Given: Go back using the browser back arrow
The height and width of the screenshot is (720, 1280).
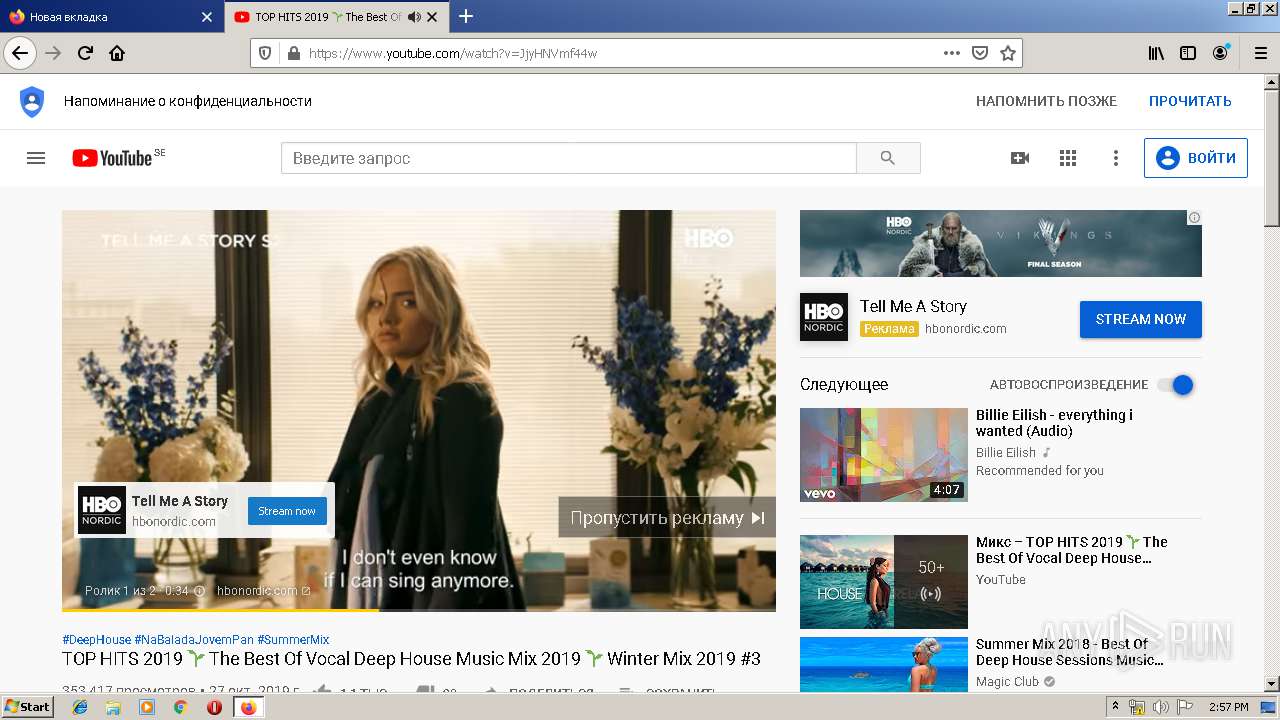Looking at the screenshot, I should 20,53.
